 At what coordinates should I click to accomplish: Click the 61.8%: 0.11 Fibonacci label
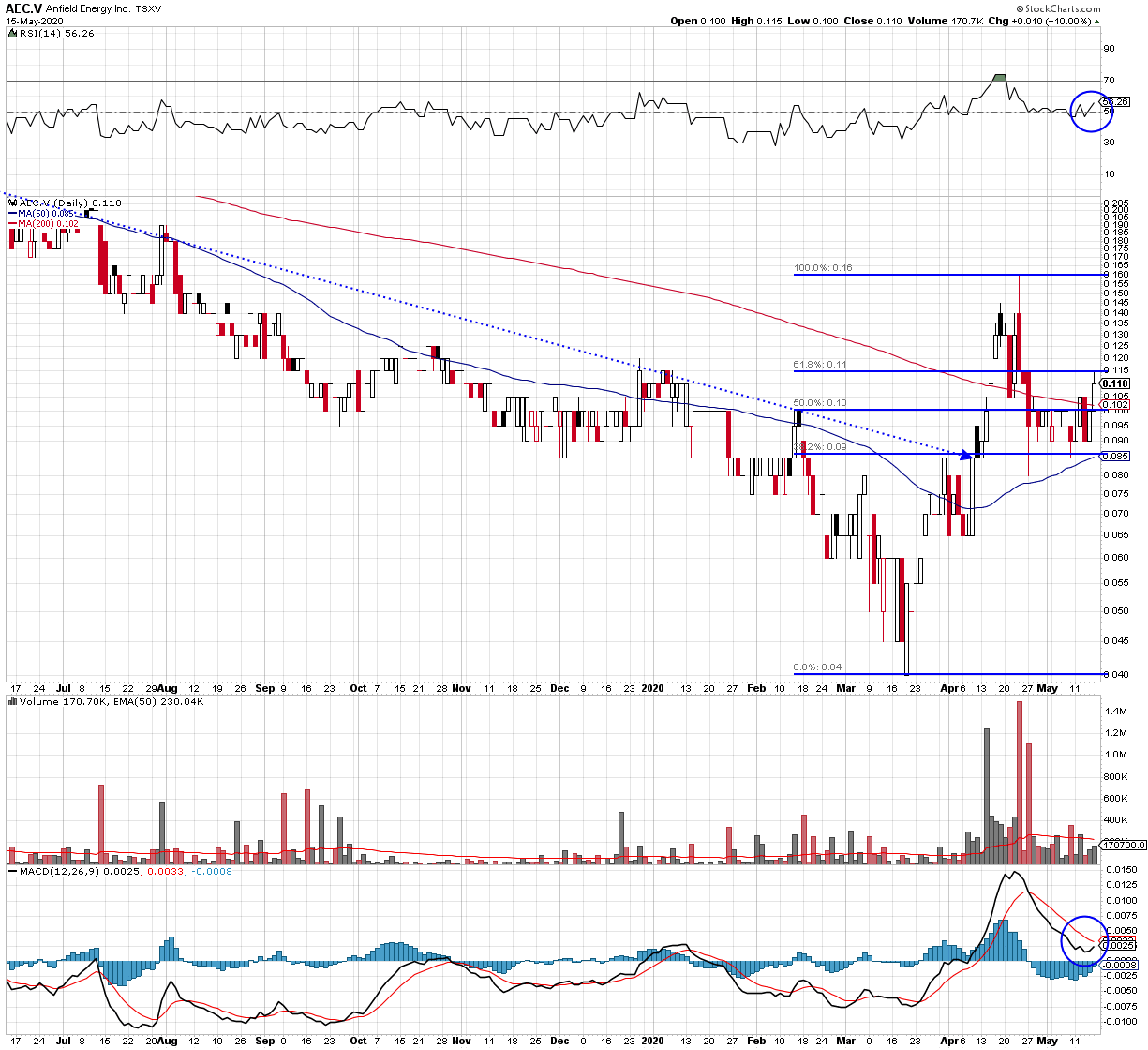tap(820, 365)
